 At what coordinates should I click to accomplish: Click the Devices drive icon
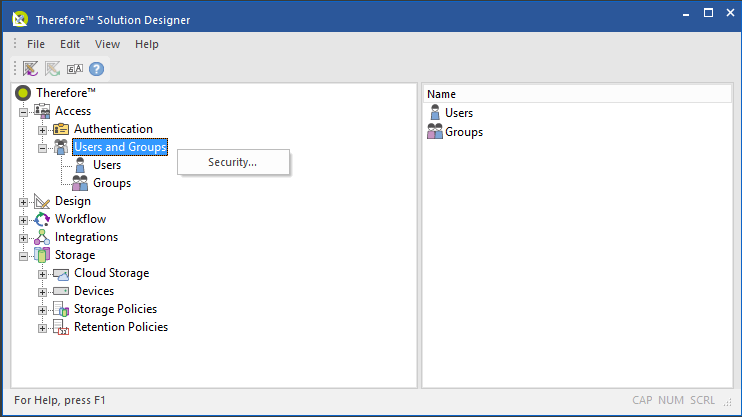61,291
